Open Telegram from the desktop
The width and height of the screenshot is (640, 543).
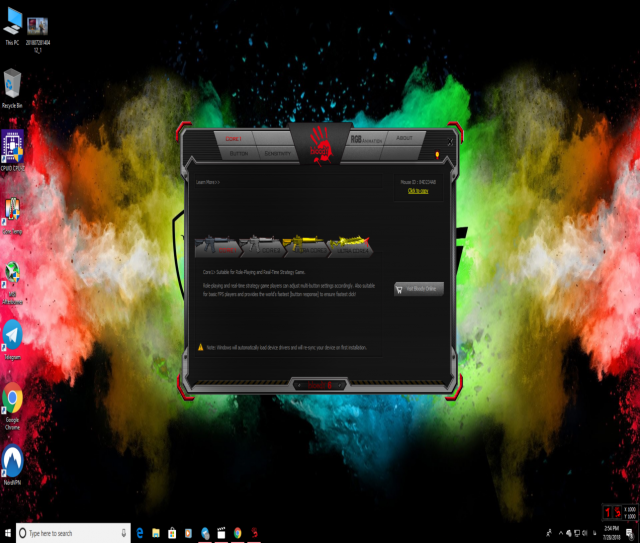(12, 337)
